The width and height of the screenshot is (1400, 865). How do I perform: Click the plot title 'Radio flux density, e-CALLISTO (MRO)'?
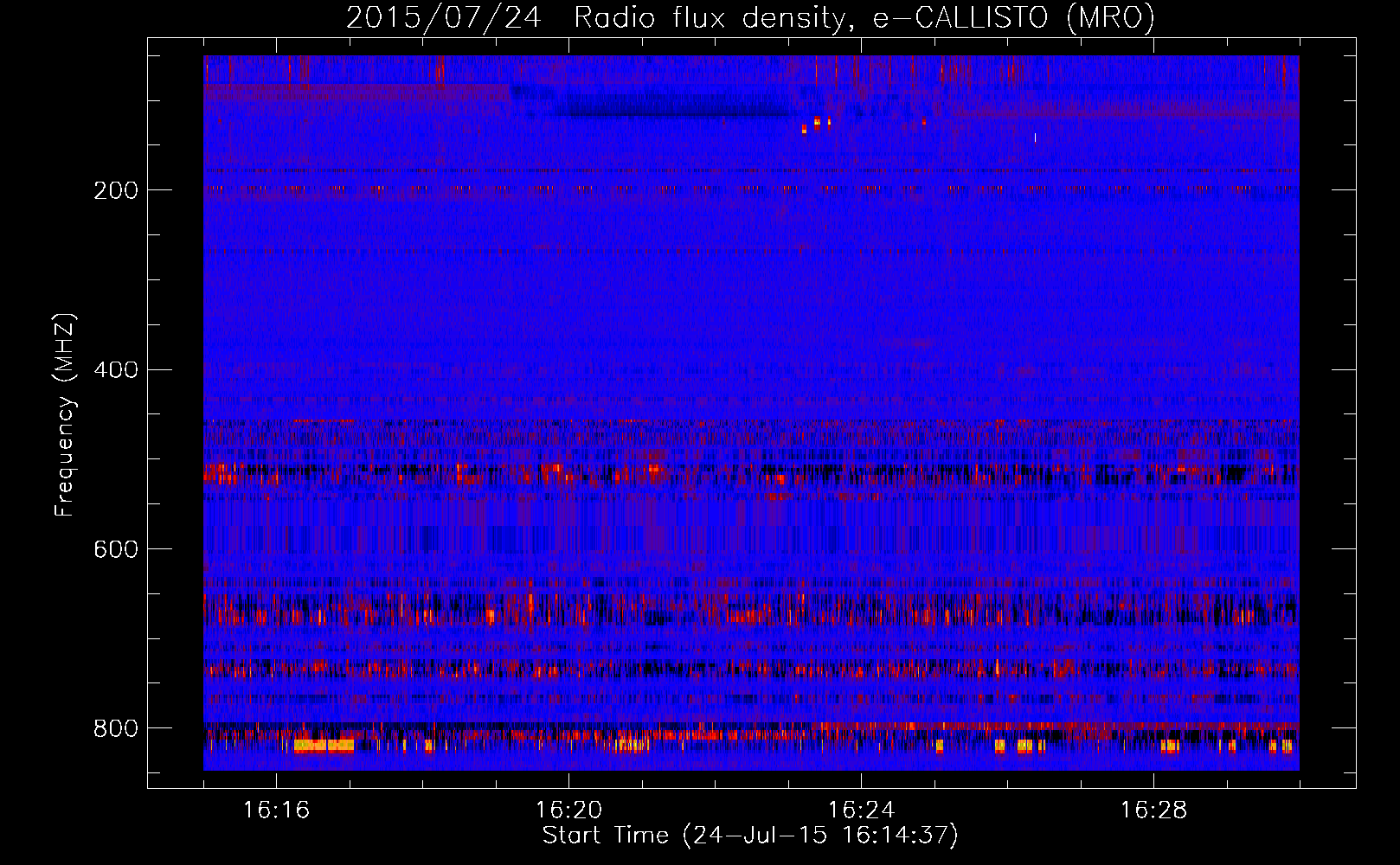864,17
